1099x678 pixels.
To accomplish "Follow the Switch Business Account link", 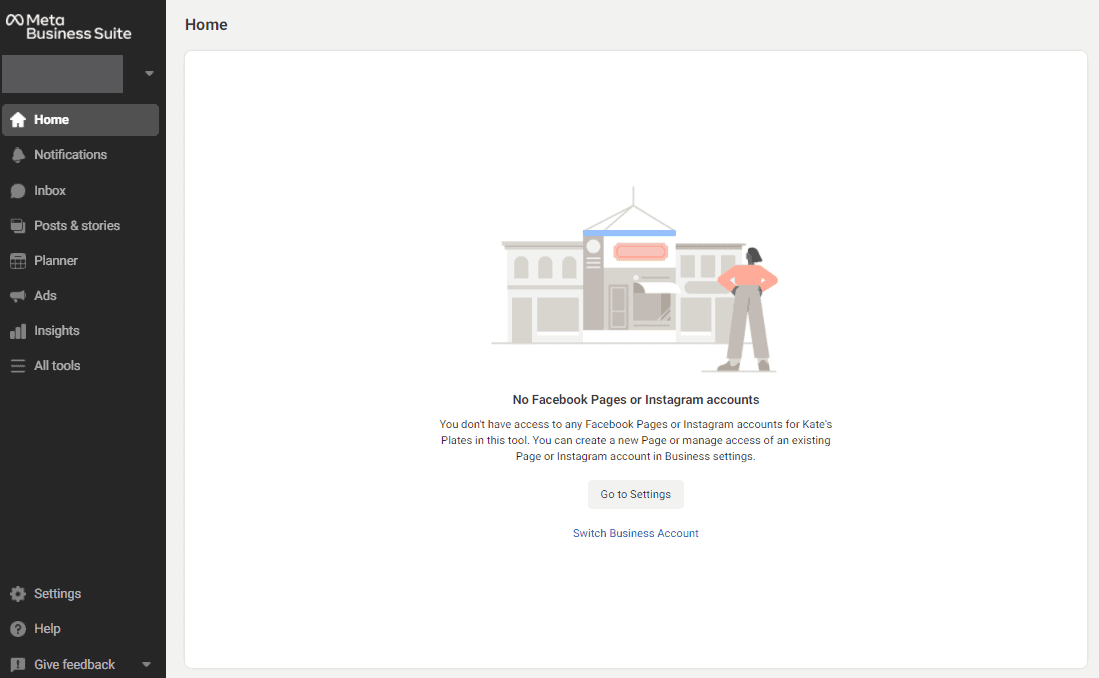I will (635, 534).
